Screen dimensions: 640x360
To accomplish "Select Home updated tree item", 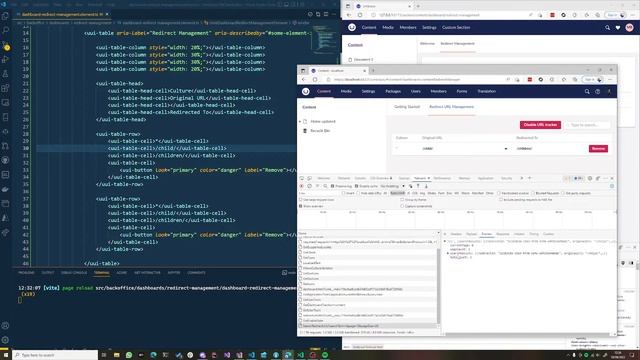I will pos(323,122).
